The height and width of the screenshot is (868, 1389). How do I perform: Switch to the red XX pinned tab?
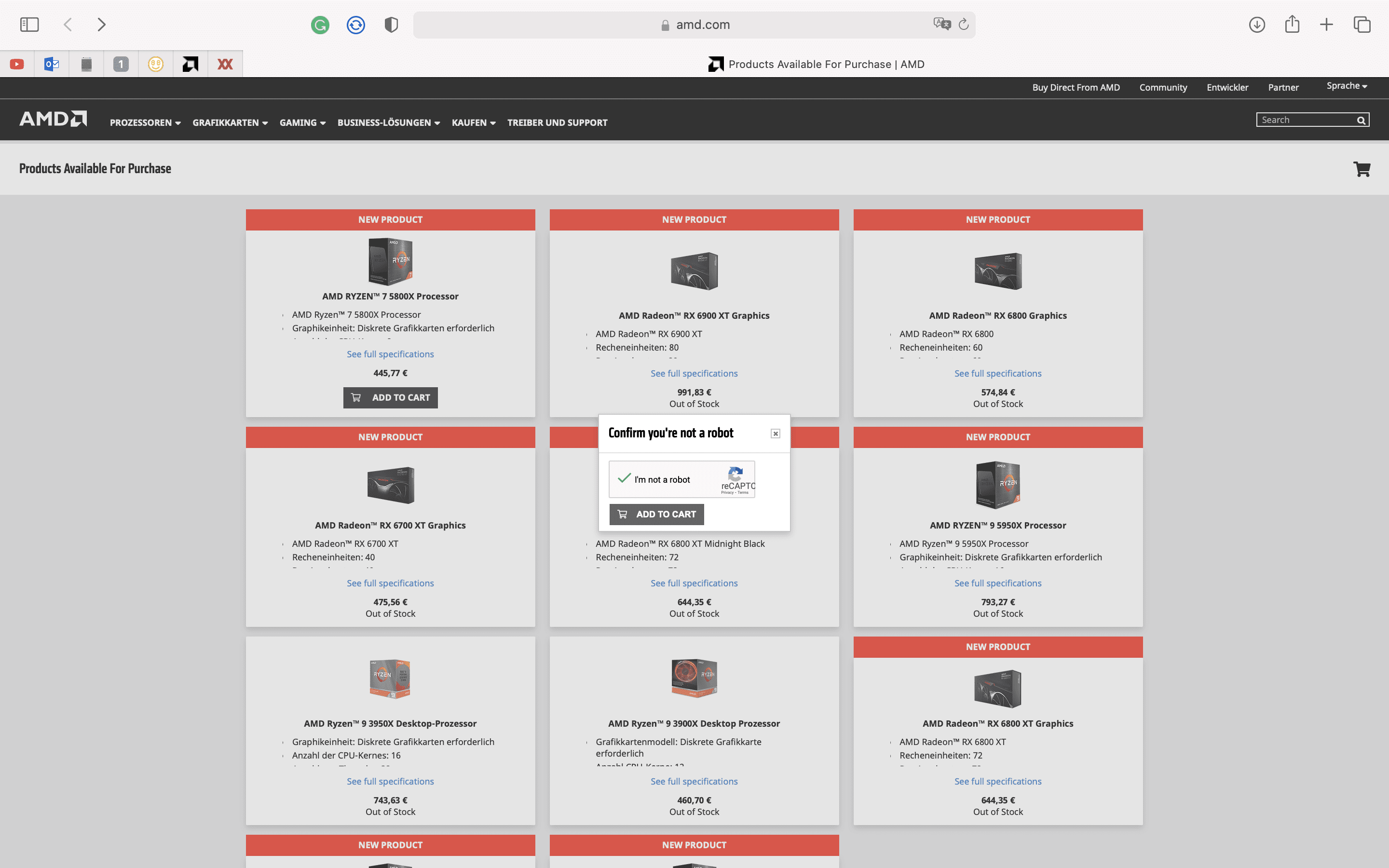pos(225,64)
